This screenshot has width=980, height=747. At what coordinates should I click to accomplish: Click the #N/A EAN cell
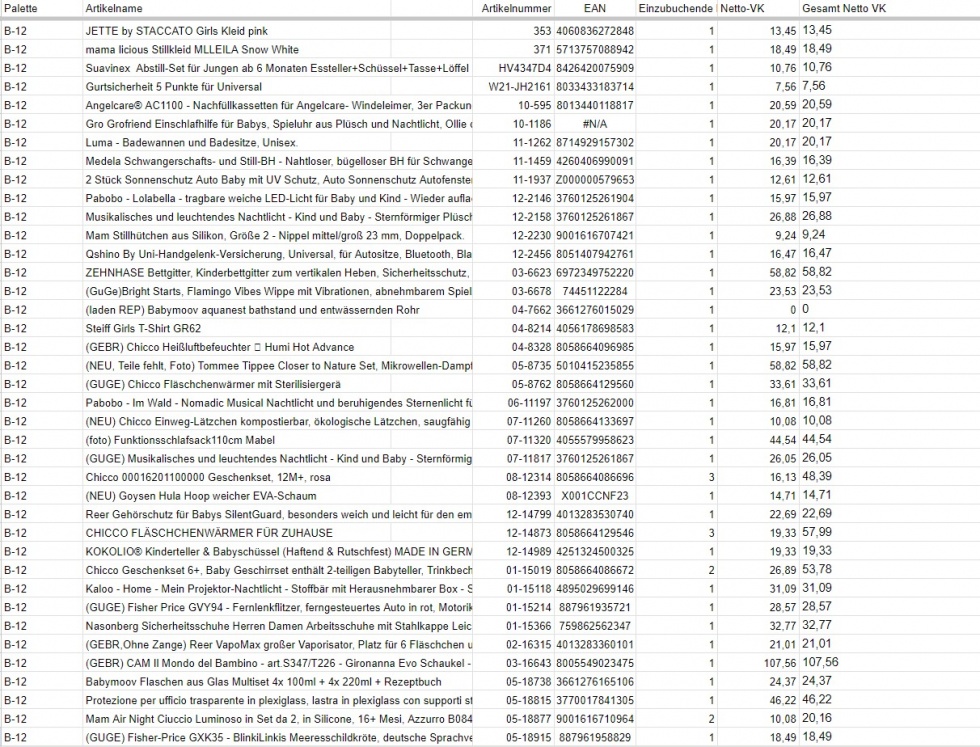point(594,124)
